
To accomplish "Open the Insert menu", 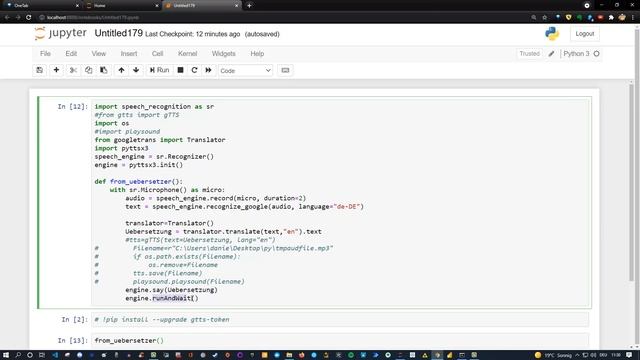I will [x=129, y=53].
